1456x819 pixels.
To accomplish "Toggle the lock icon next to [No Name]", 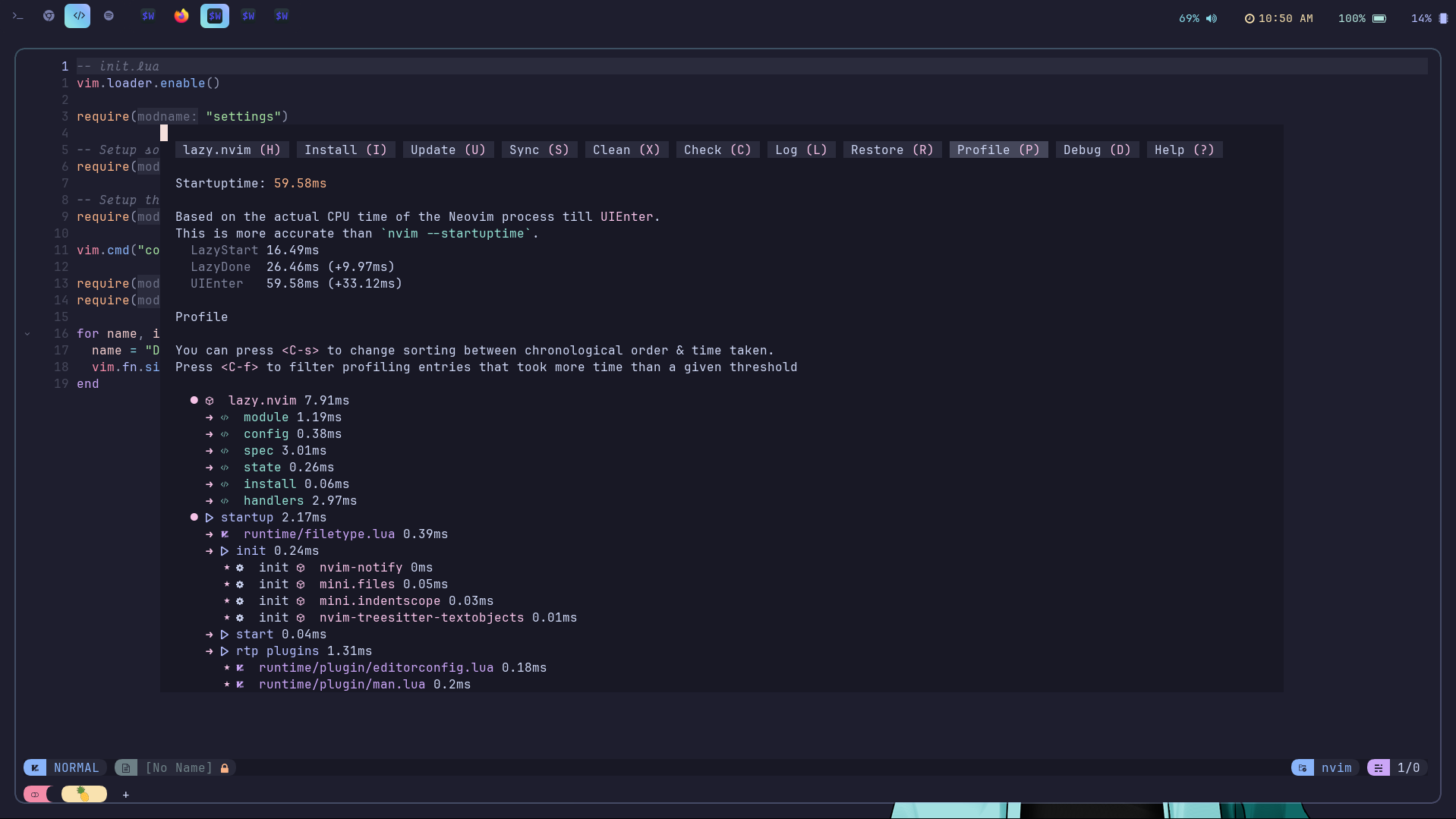I will [224, 767].
